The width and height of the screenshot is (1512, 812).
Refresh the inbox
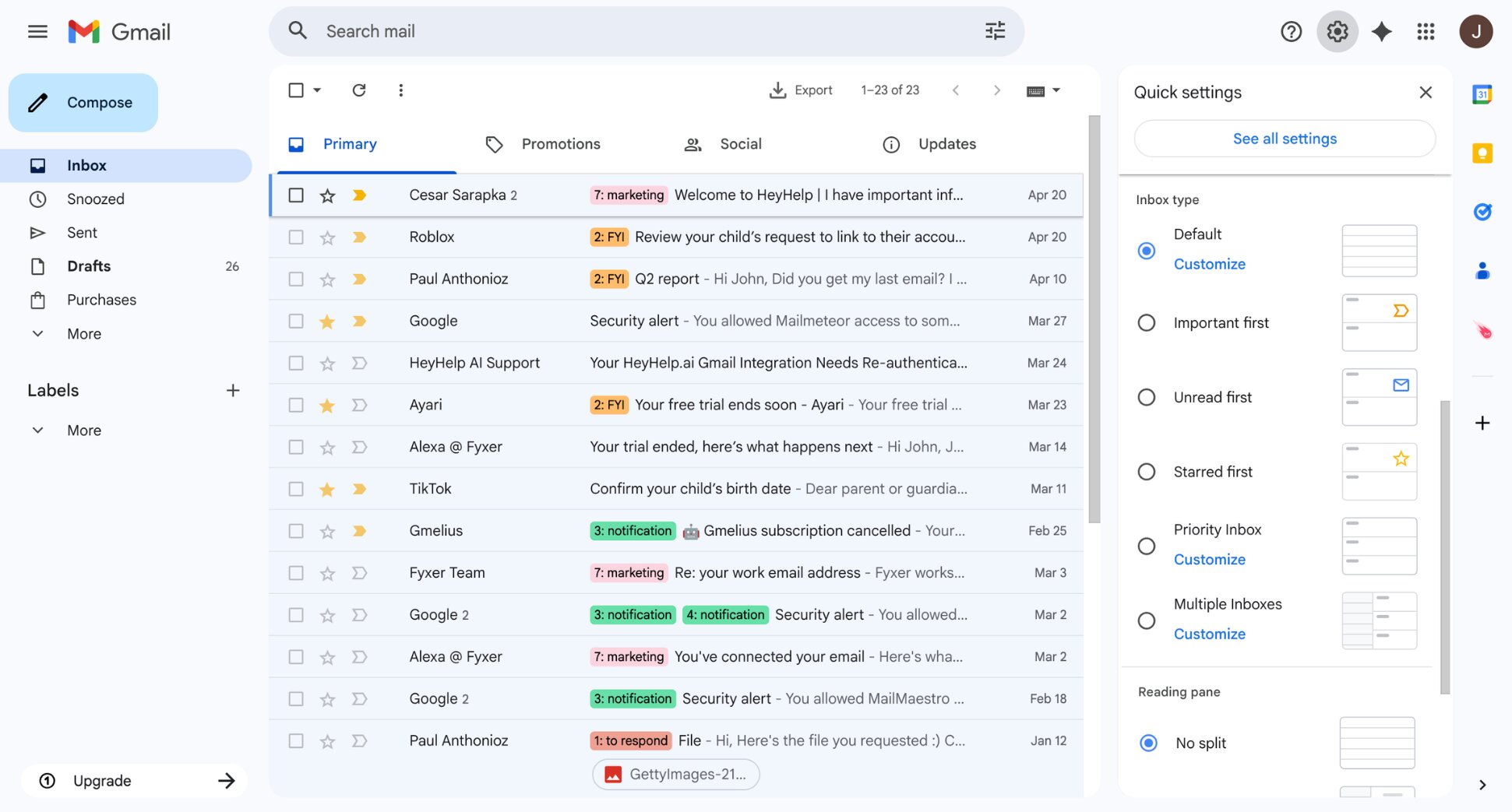pyautogui.click(x=359, y=90)
